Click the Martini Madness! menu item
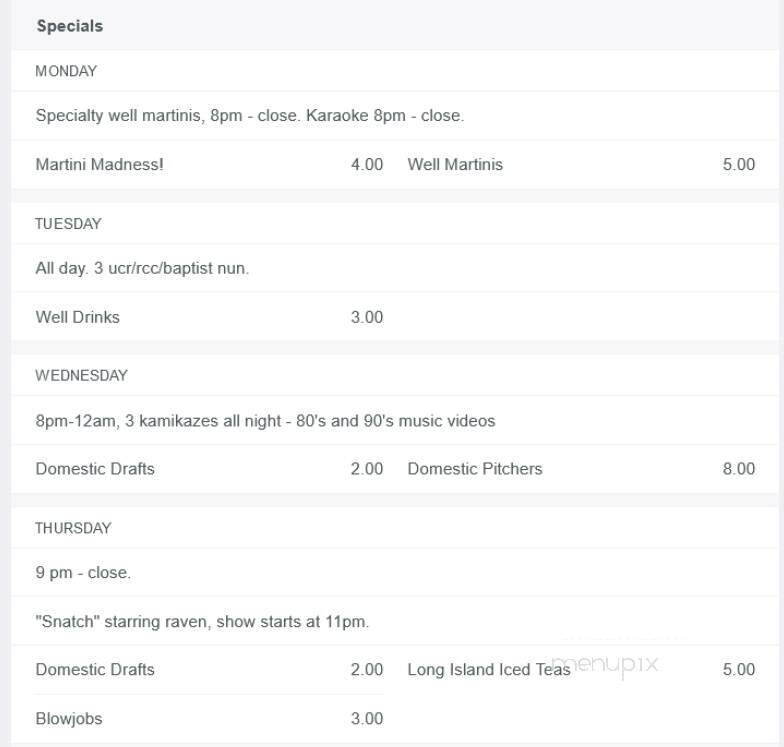Image resolution: width=784 pixels, height=747 pixels. 100,164
